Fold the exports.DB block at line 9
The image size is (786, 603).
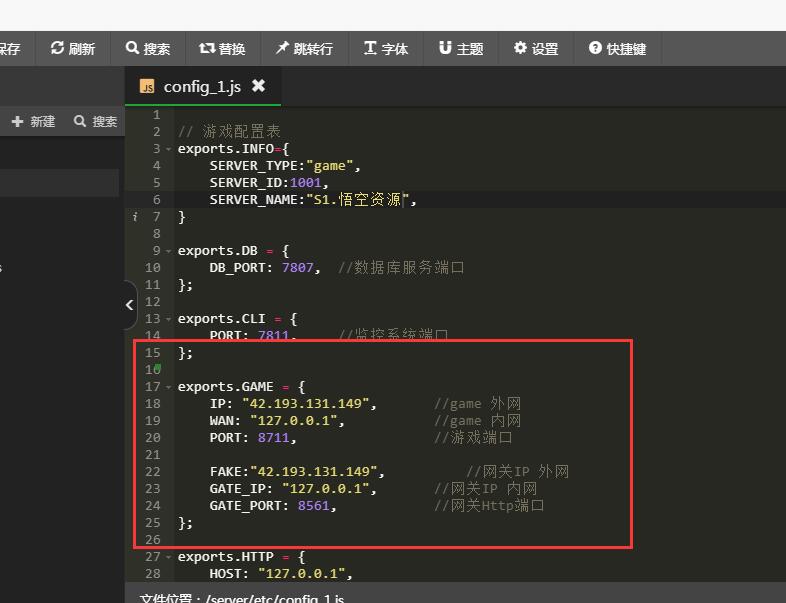click(x=169, y=251)
